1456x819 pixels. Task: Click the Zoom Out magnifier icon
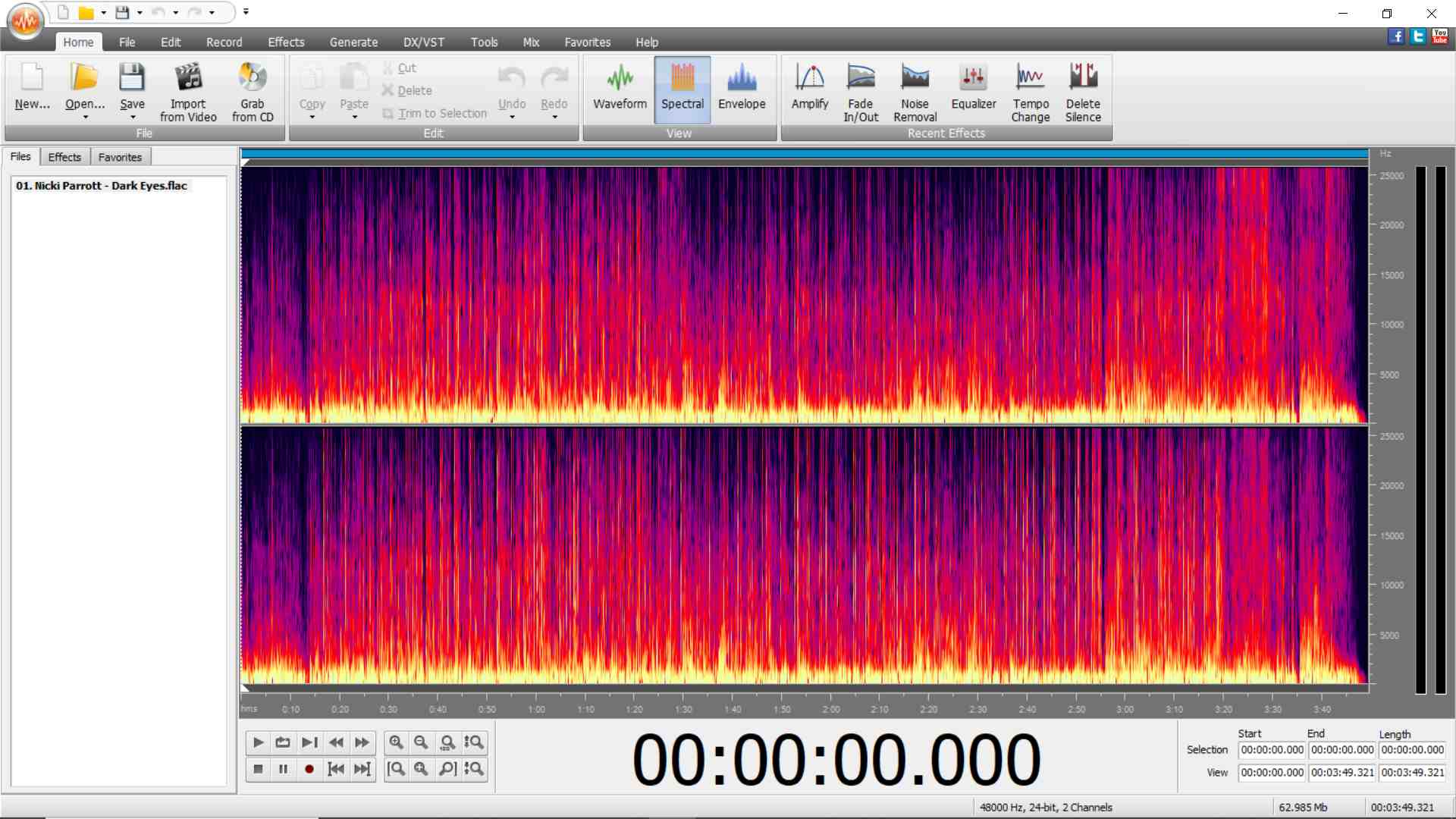pos(422,742)
